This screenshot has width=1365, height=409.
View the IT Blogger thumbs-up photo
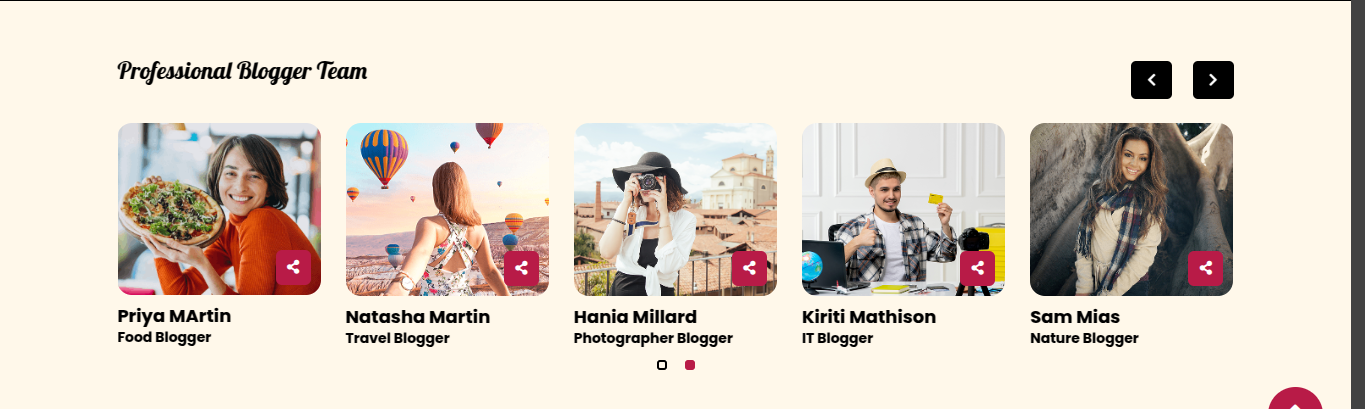[x=903, y=209]
